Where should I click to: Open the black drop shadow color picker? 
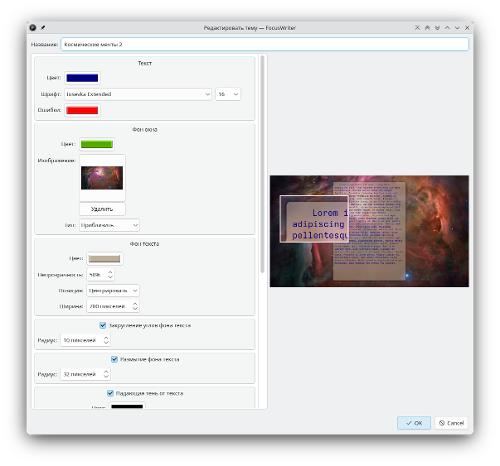127,406
